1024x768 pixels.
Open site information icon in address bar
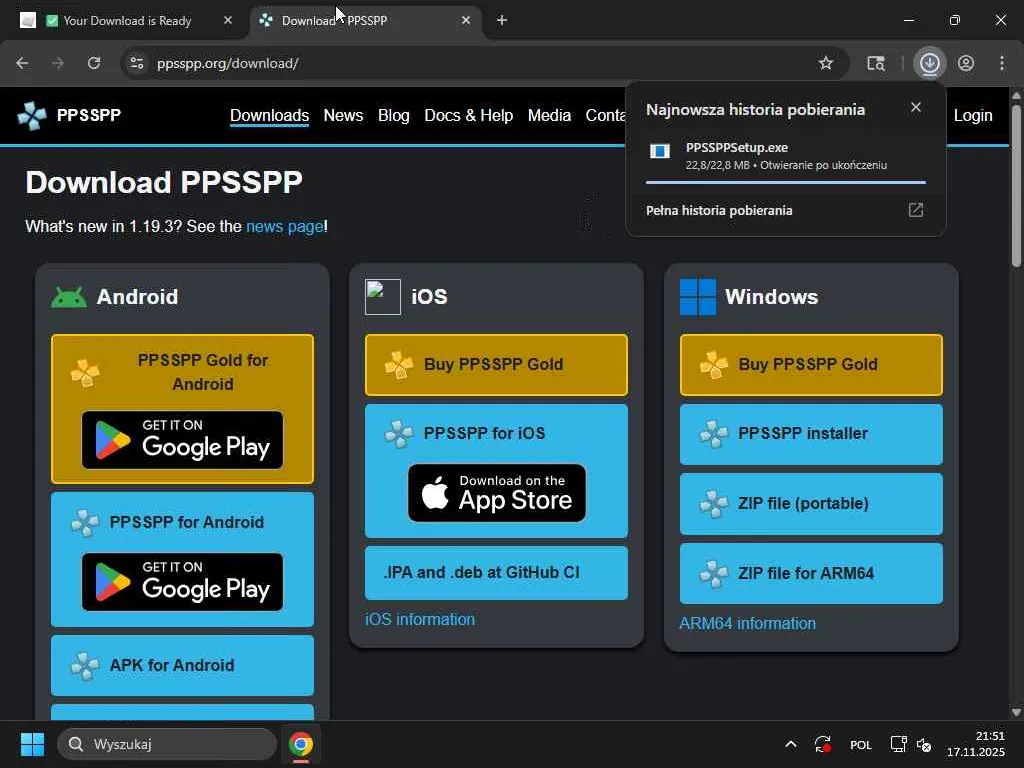click(x=137, y=63)
